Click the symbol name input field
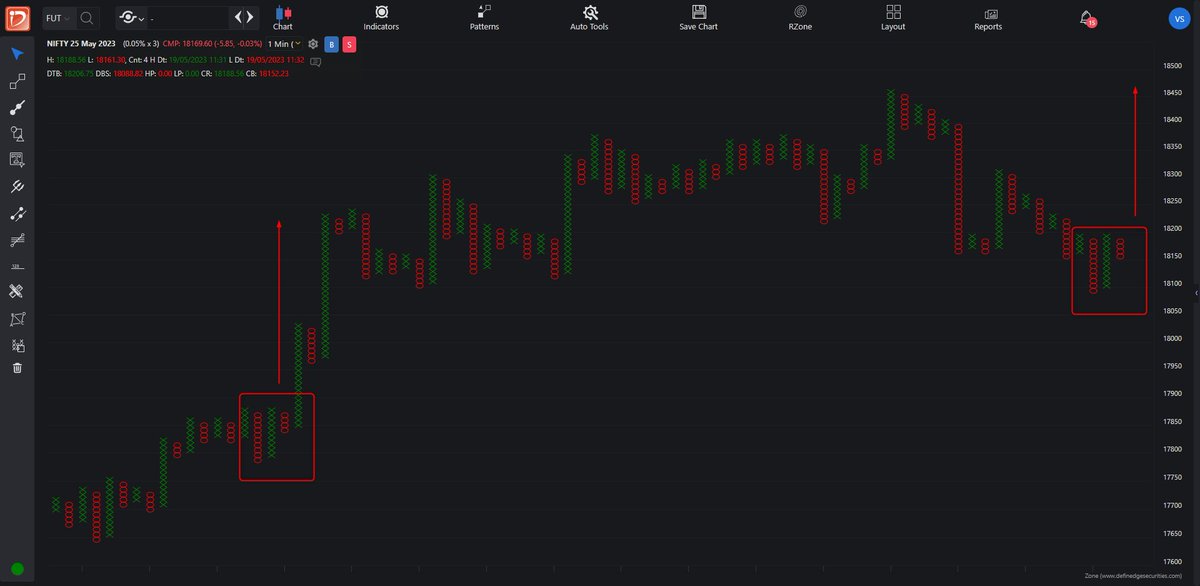 [x=187, y=18]
